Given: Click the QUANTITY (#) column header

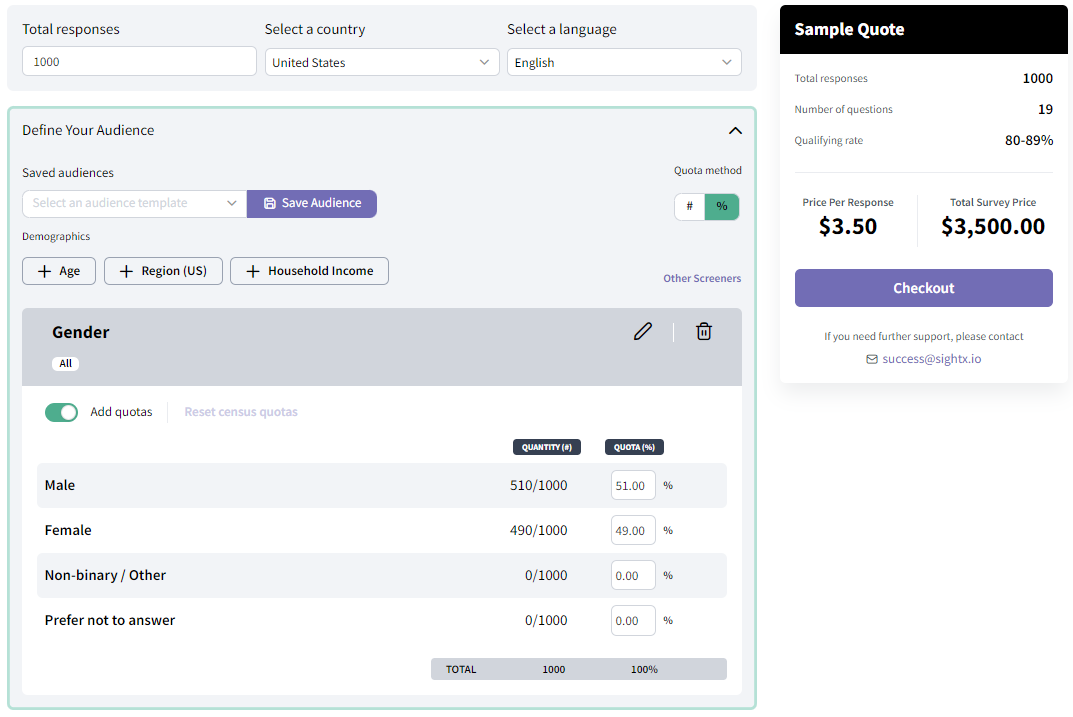Looking at the screenshot, I should (547, 447).
